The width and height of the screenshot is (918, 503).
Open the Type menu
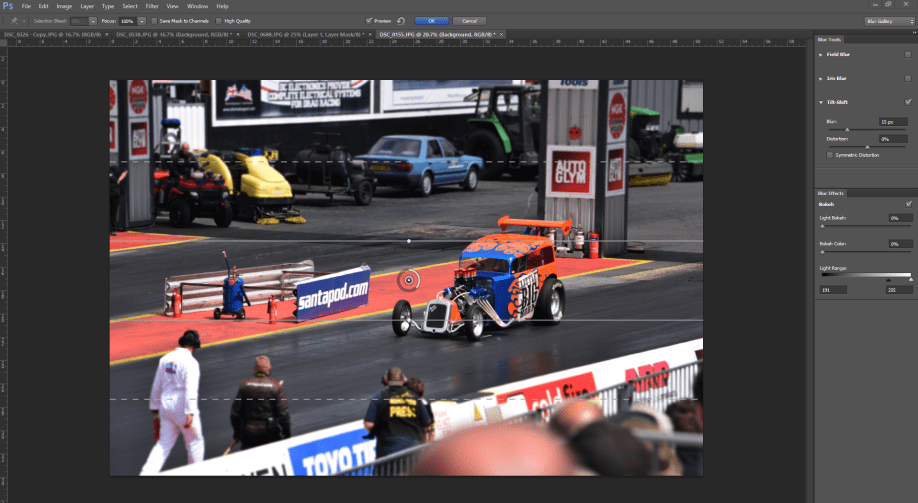pyautogui.click(x=108, y=6)
